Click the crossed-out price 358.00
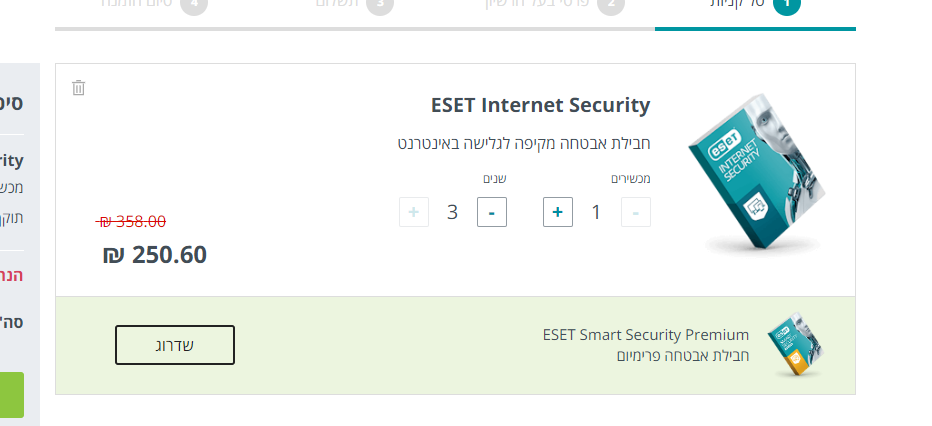The height and width of the screenshot is (426, 932). [131, 221]
